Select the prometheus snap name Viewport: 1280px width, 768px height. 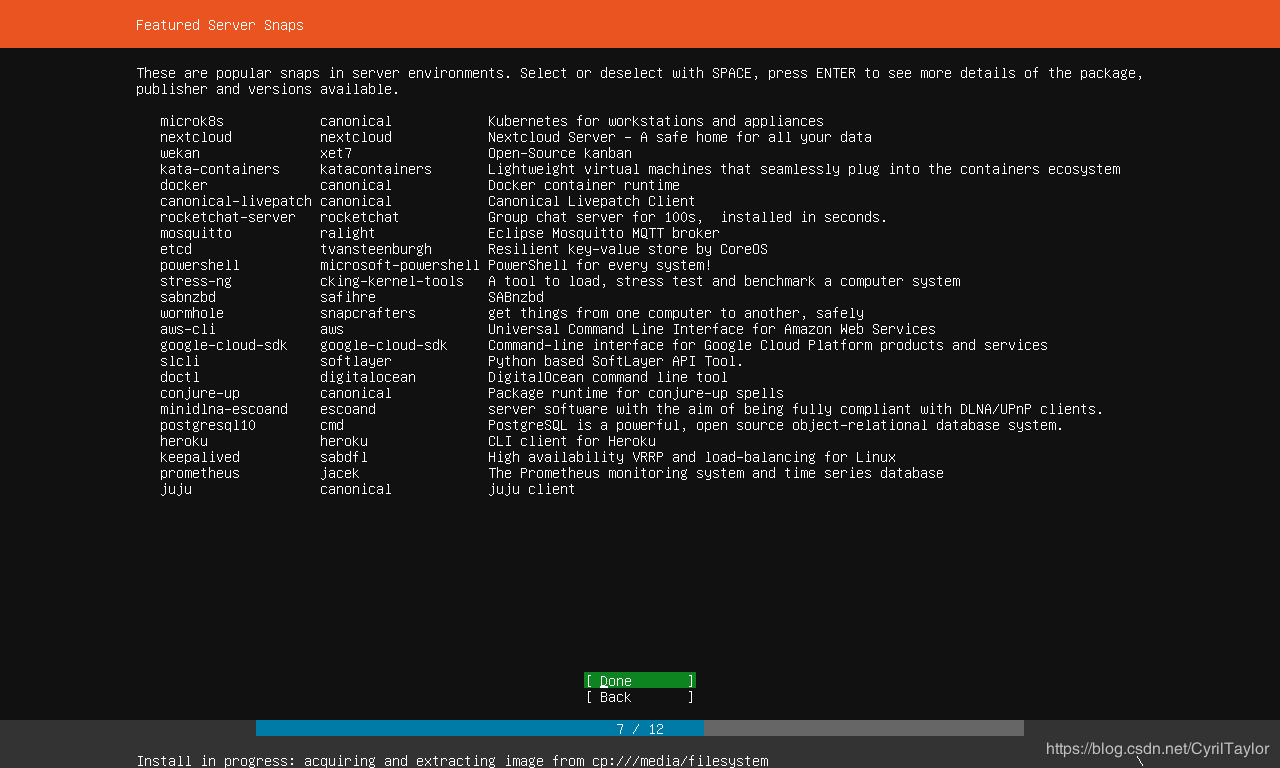click(200, 473)
